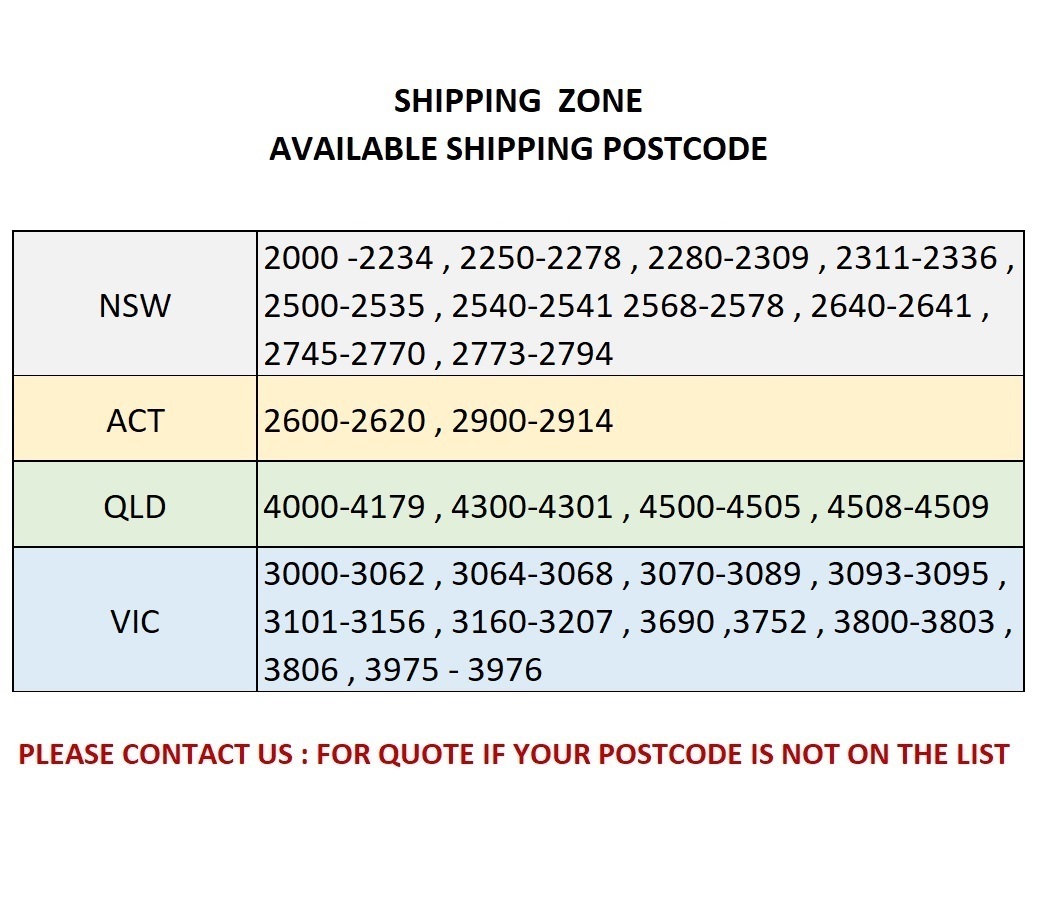1050x900 pixels.
Task: Click the NSW state label cell
Action: pyautogui.click(x=135, y=306)
